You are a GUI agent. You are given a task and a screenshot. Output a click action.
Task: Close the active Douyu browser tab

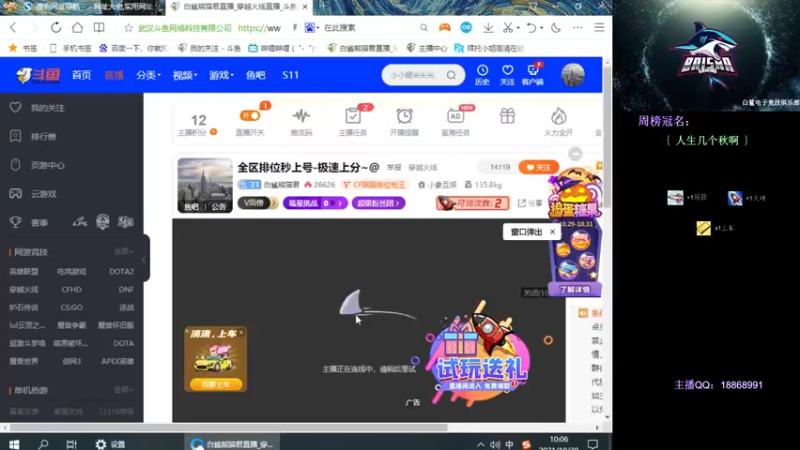(x=305, y=7)
